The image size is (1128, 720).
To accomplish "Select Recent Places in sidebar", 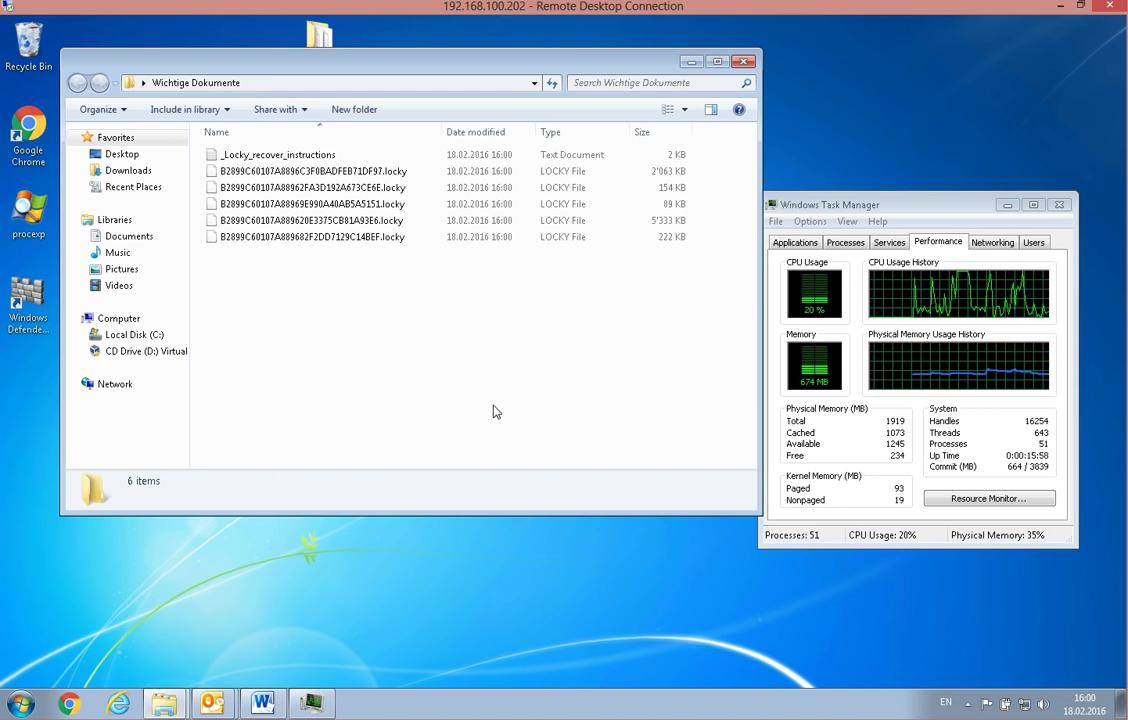I will [133, 187].
